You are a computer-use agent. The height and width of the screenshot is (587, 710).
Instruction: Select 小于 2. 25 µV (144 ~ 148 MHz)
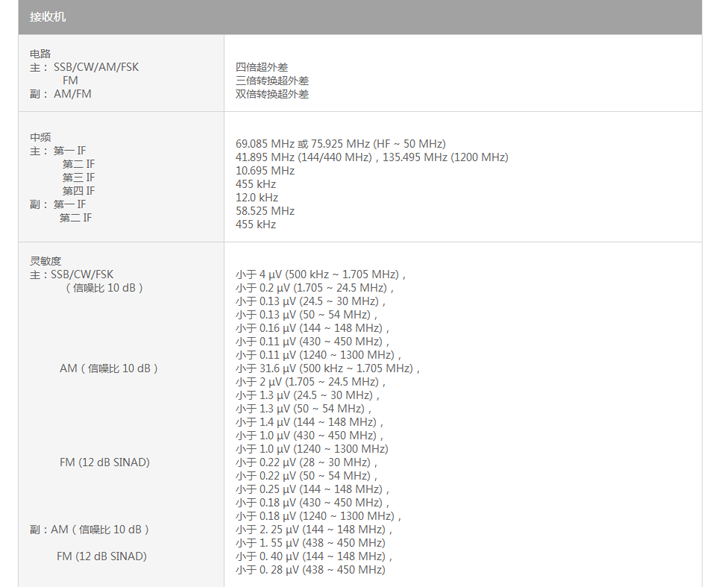point(314,529)
